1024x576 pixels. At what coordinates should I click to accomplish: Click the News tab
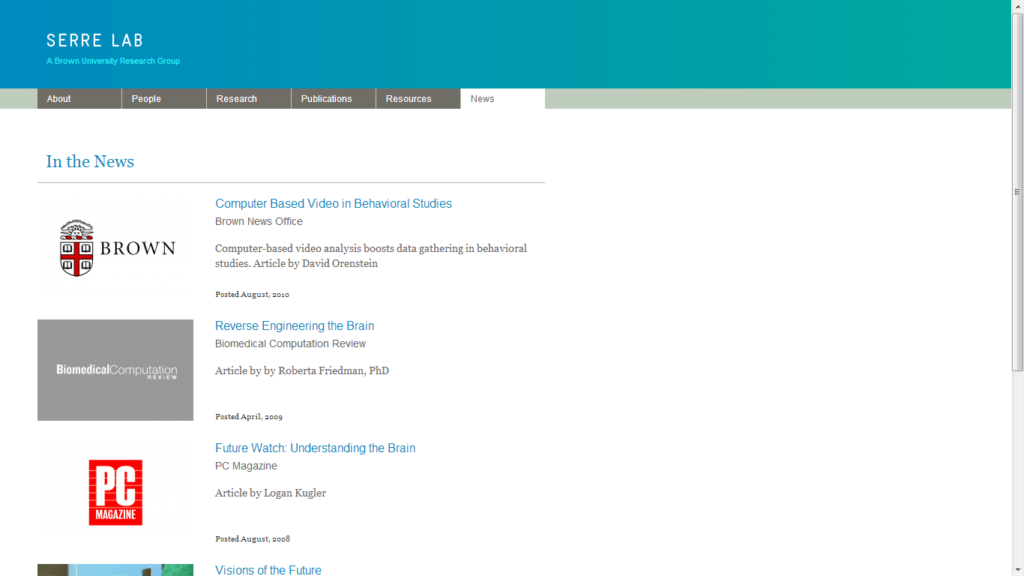(503, 99)
